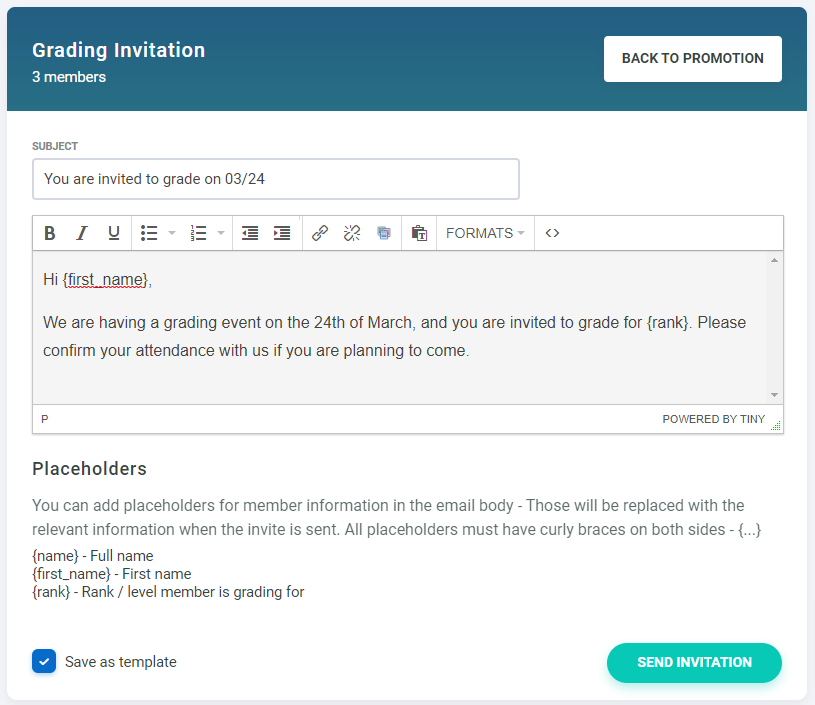
Task: Insert a link into email body
Action: tap(320, 233)
